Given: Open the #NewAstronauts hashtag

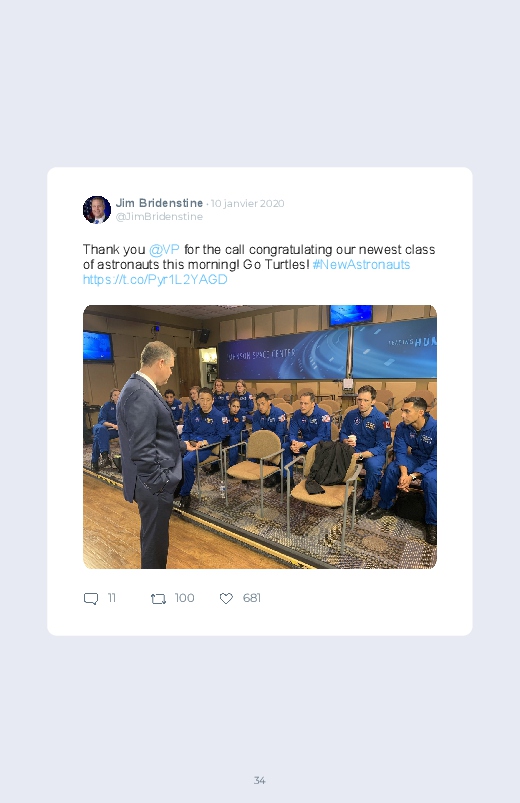Looking at the screenshot, I should tap(361, 264).
